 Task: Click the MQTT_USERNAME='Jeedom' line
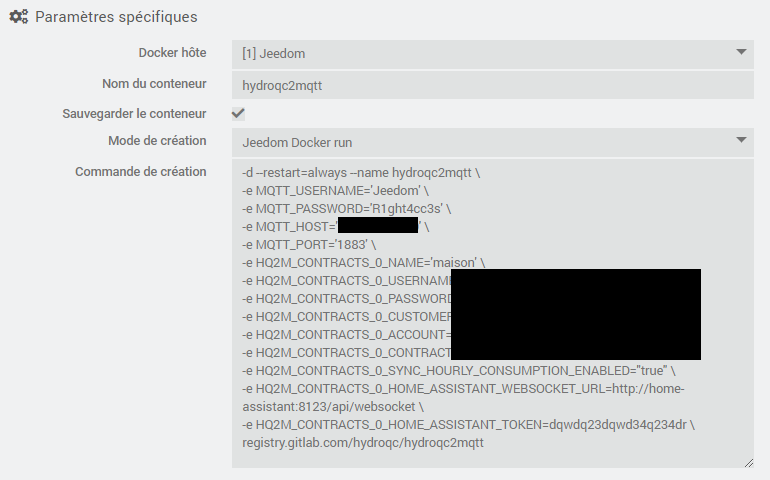[335, 191]
